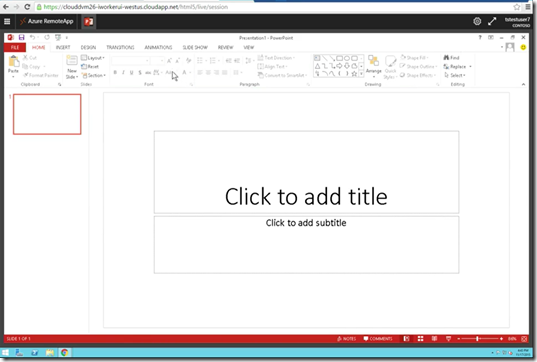Click Decrease Font Size icon
The image size is (537, 362).
click(x=177, y=61)
